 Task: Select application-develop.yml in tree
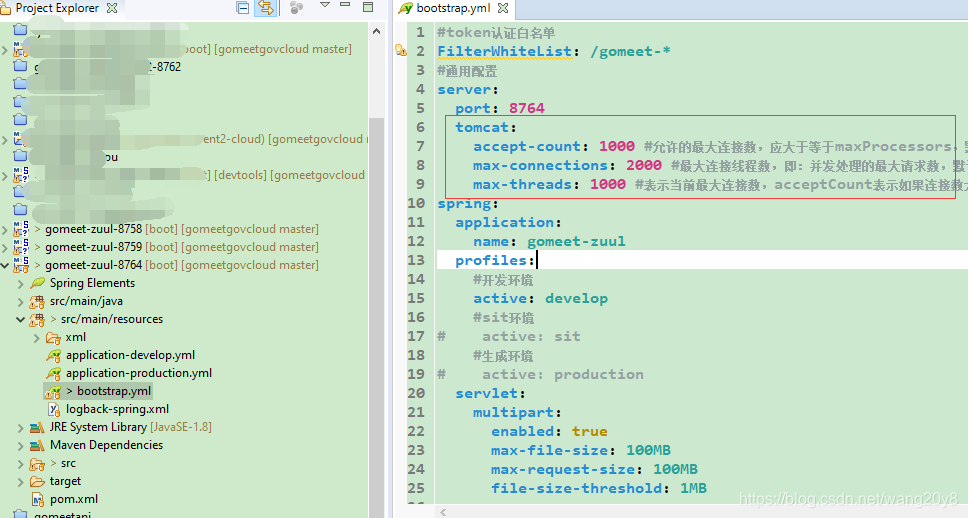pyautogui.click(x=130, y=355)
